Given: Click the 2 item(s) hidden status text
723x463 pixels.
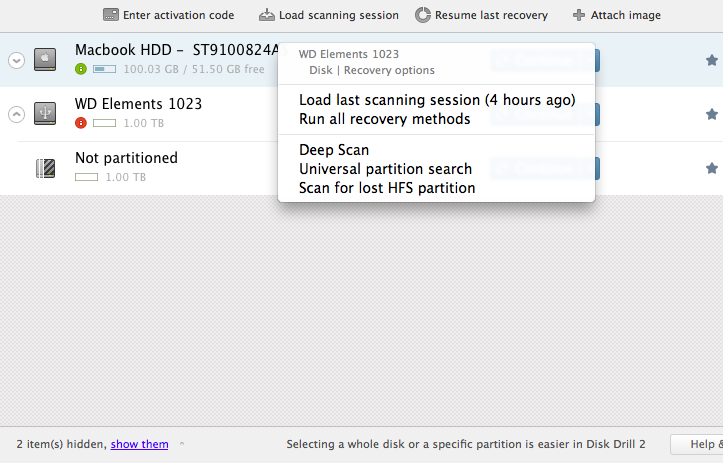Looking at the screenshot, I should [x=61, y=444].
